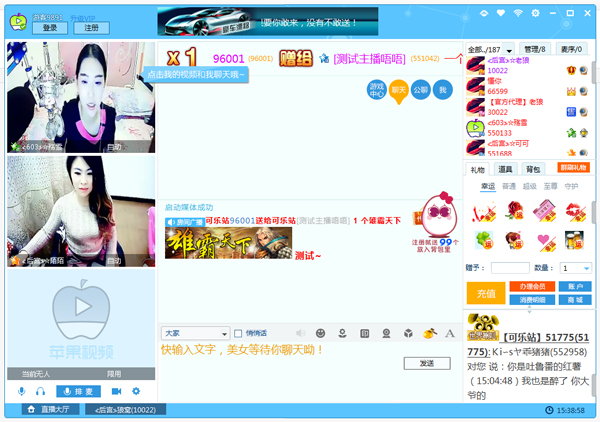
Task: Open the 升级VIP link
Action: point(83,18)
